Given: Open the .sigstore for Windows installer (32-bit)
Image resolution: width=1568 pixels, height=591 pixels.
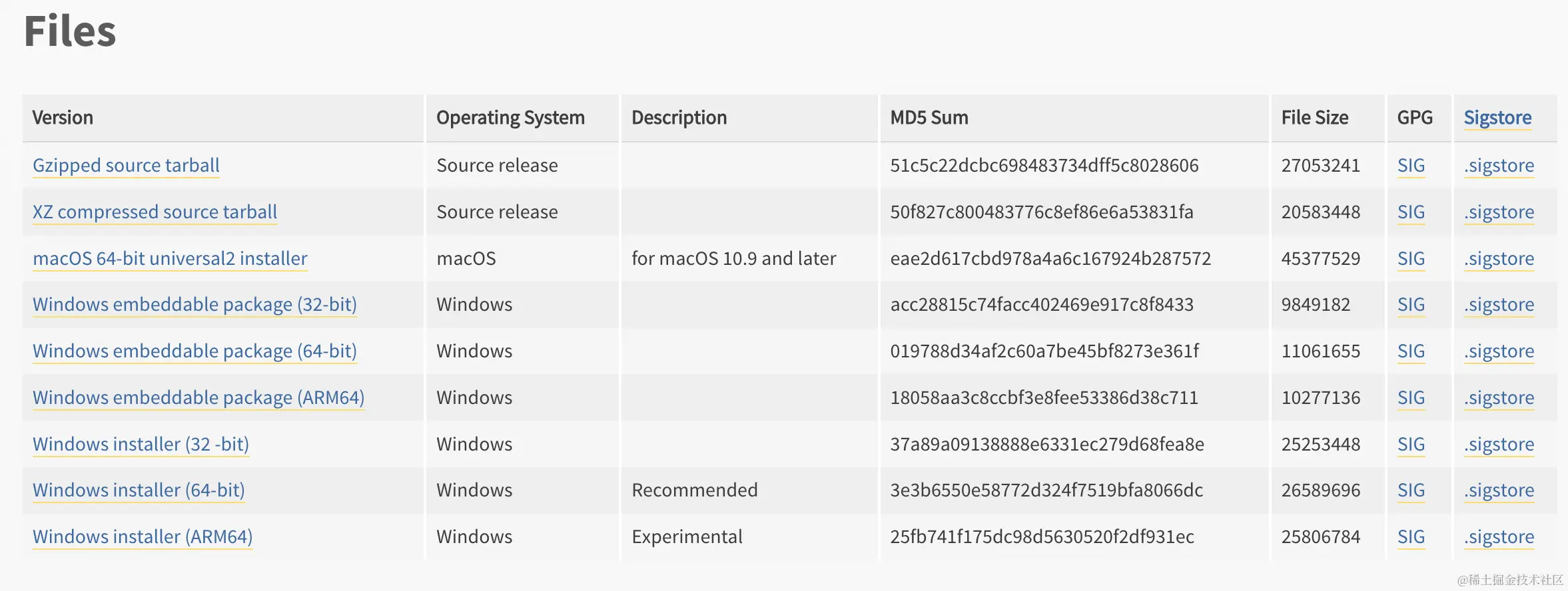Looking at the screenshot, I should tap(1498, 444).
